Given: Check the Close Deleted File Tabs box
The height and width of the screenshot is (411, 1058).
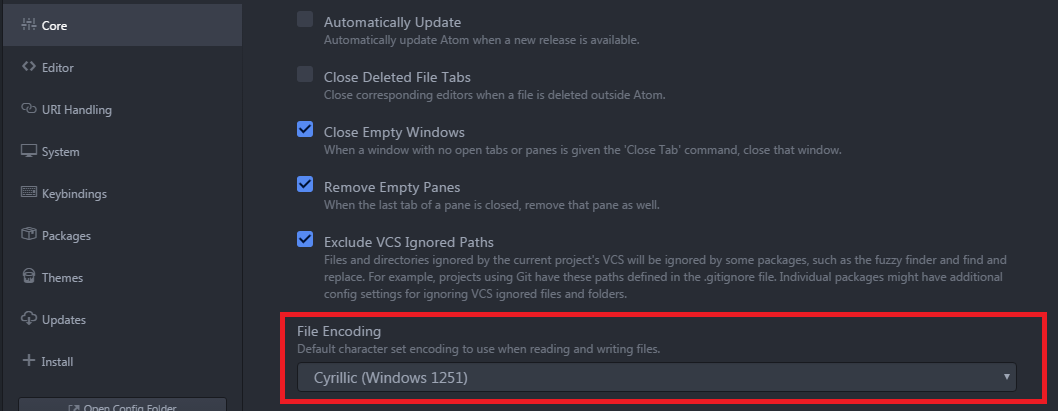Looking at the screenshot, I should tap(305, 74).
